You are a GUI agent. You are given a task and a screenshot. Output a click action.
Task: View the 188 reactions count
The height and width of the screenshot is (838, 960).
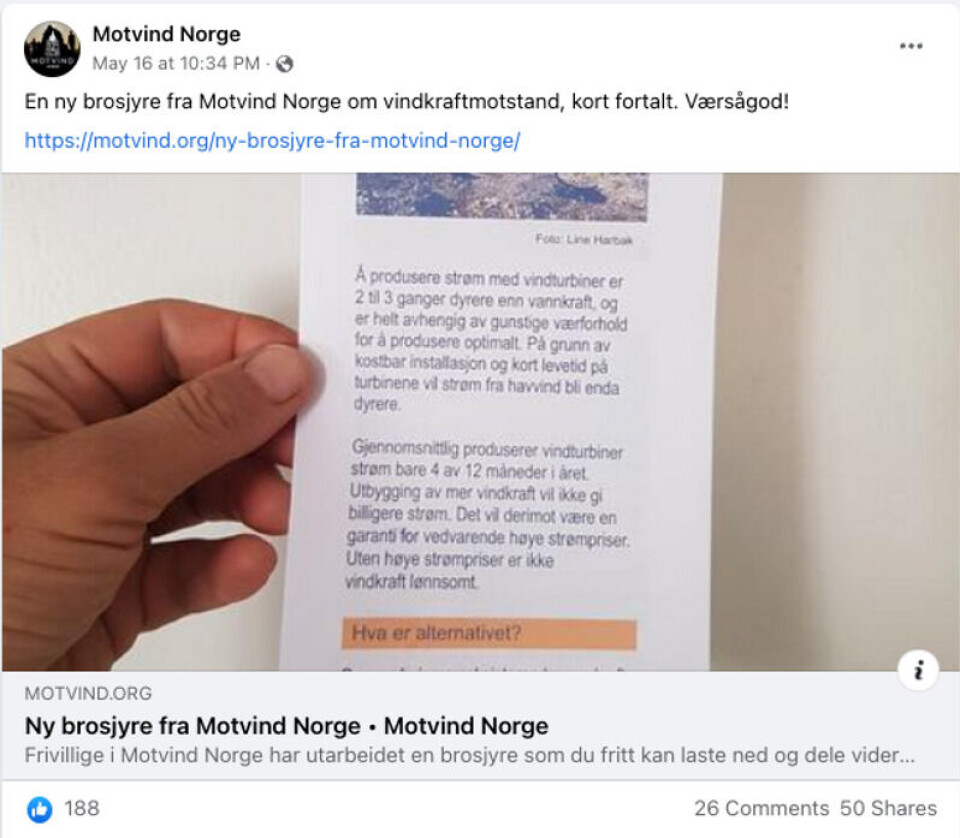click(82, 809)
